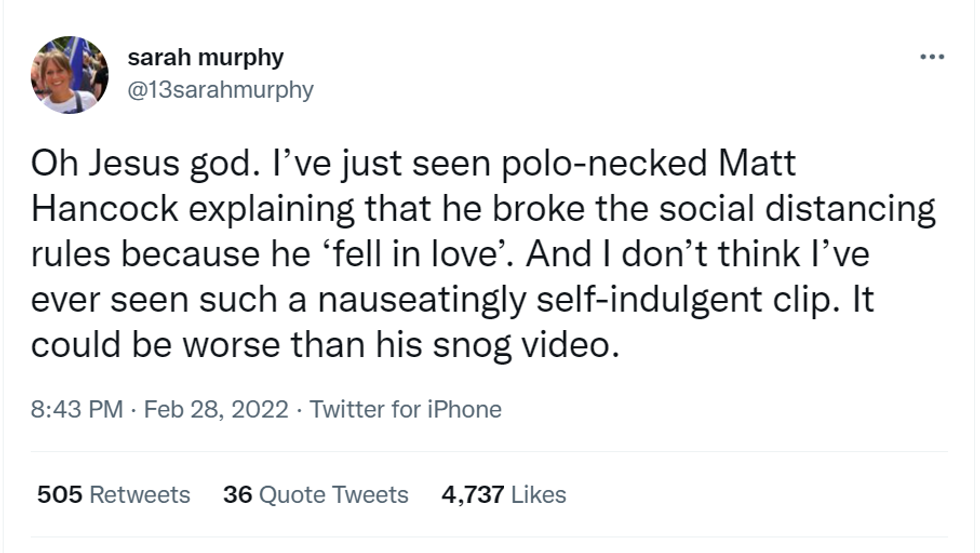Click the 8:43 PM timestamp

77,409
